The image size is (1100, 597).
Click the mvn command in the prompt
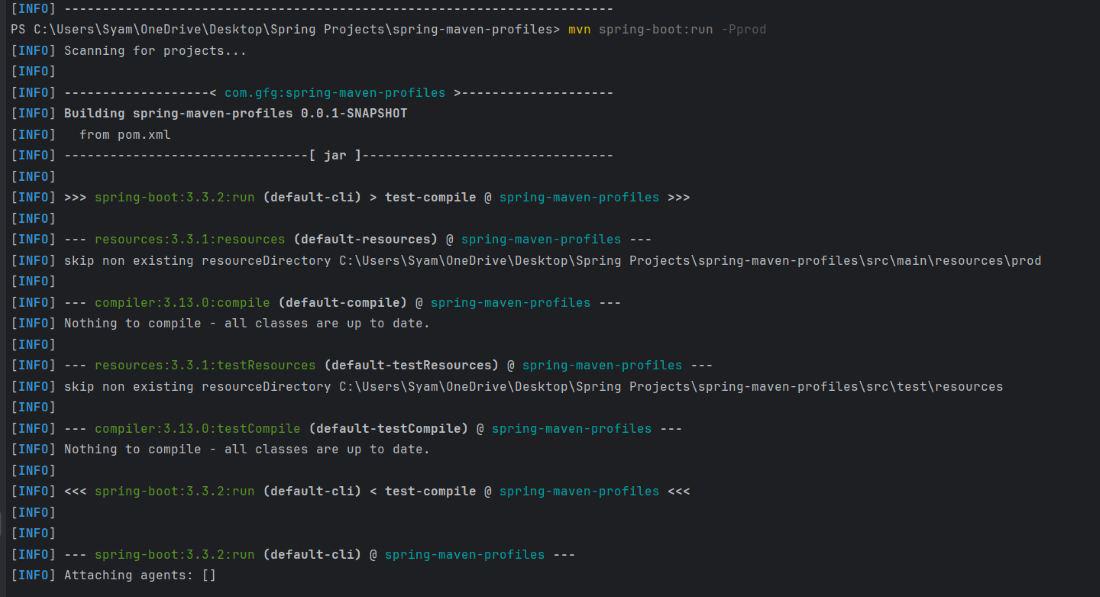click(x=579, y=29)
